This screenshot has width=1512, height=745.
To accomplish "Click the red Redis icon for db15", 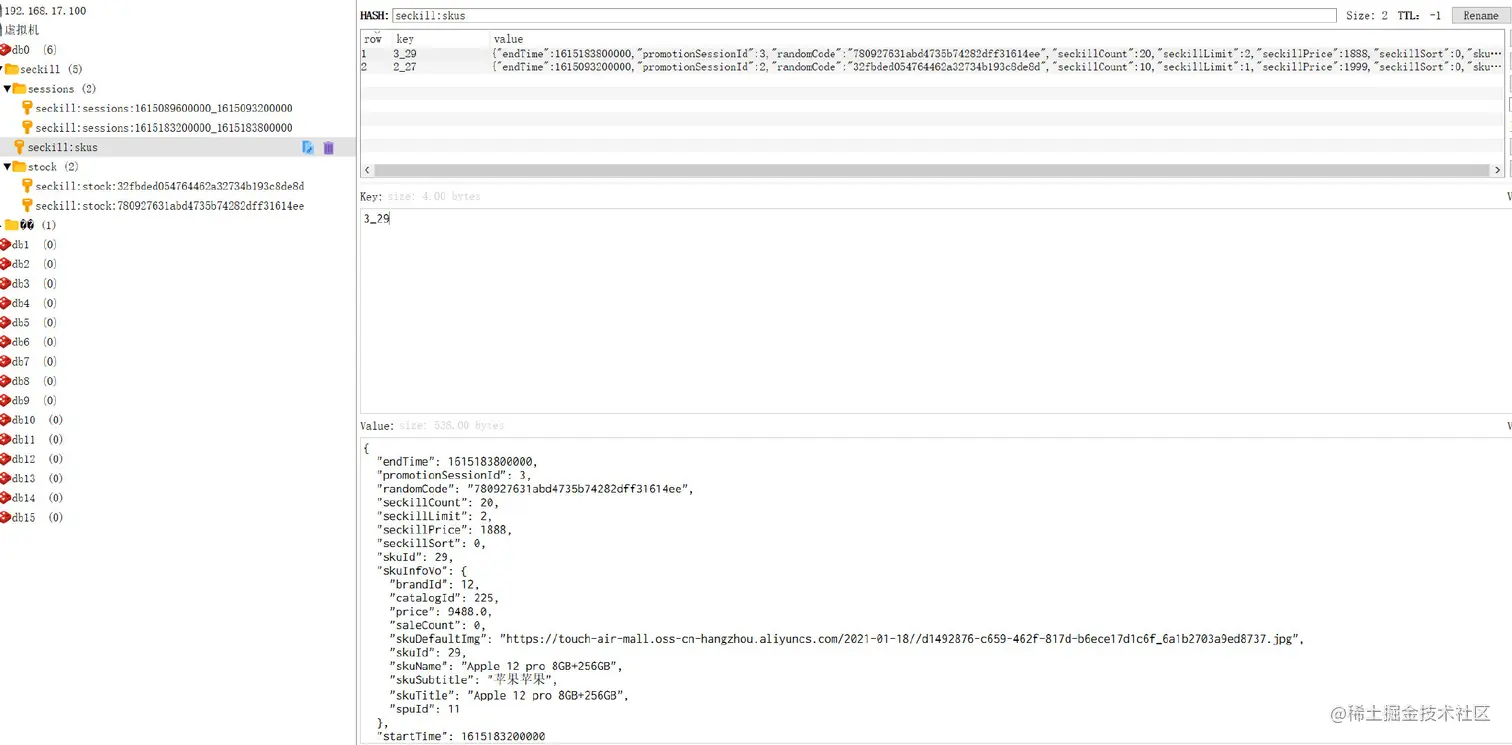I will coord(5,517).
